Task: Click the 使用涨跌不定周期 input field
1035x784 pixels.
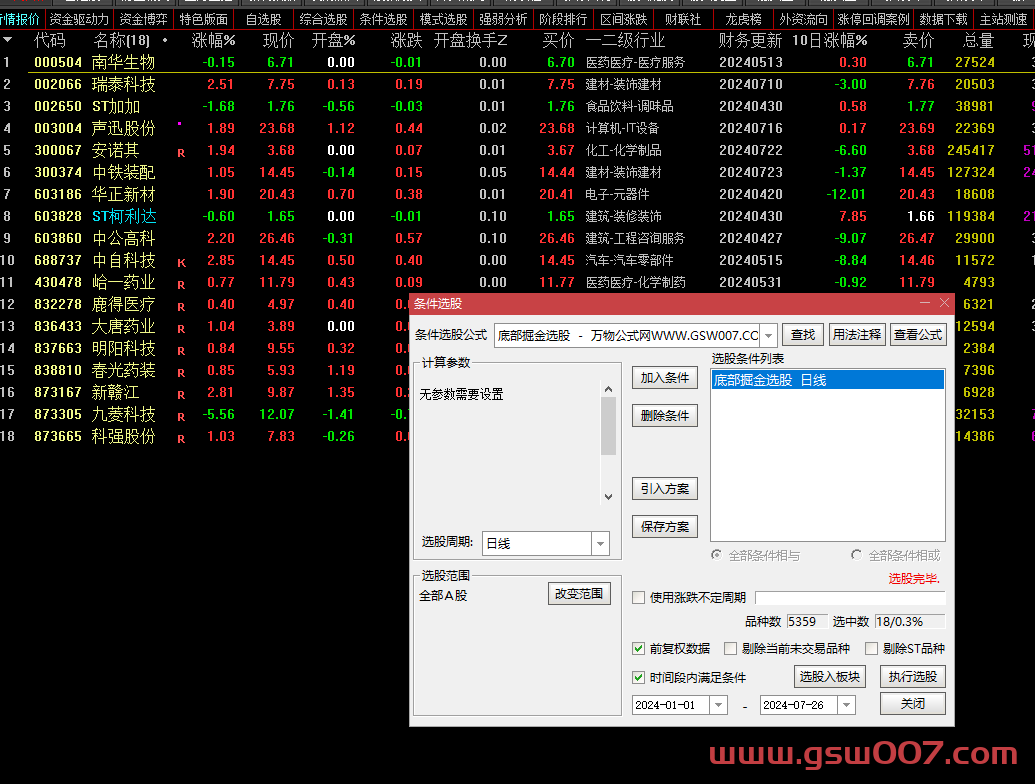Action: point(850,598)
